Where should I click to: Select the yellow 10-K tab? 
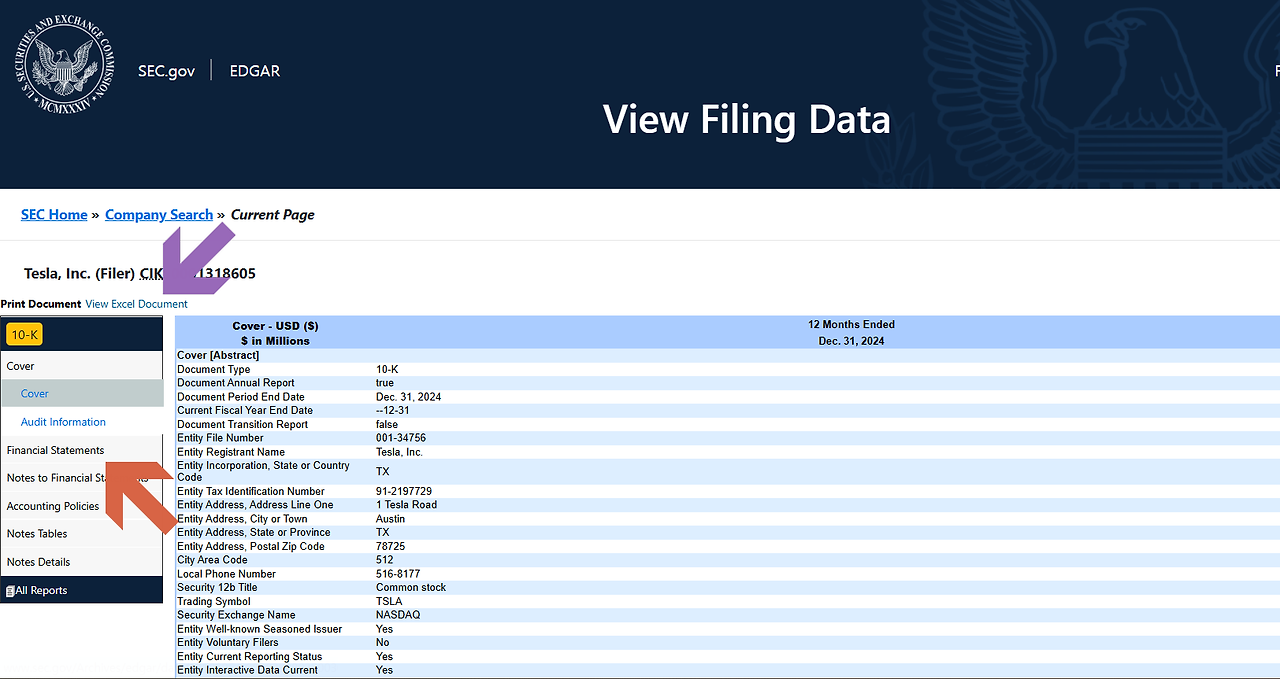pos(24,335)
